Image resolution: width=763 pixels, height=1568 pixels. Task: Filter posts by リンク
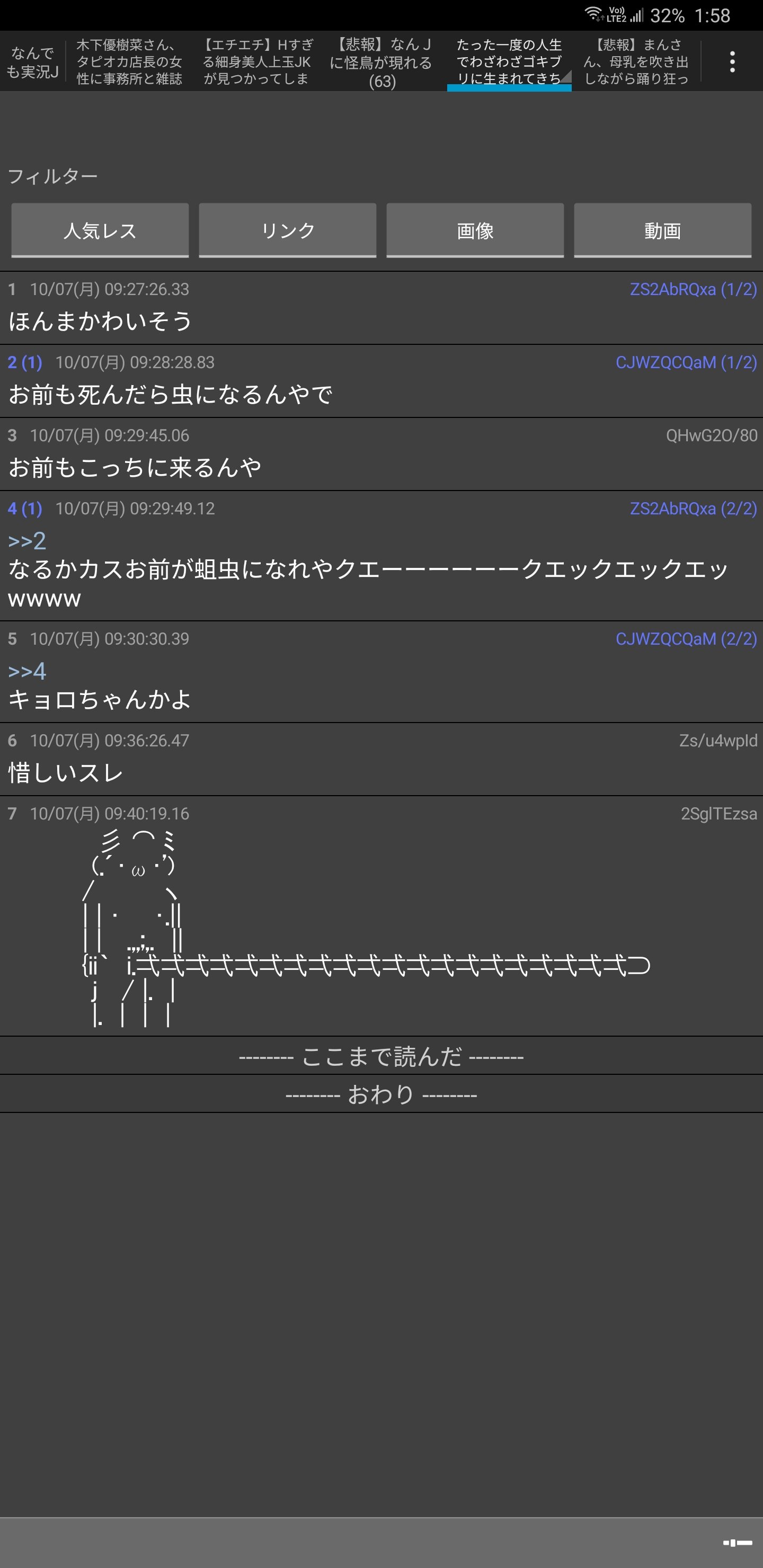click(x=287, y=230)
